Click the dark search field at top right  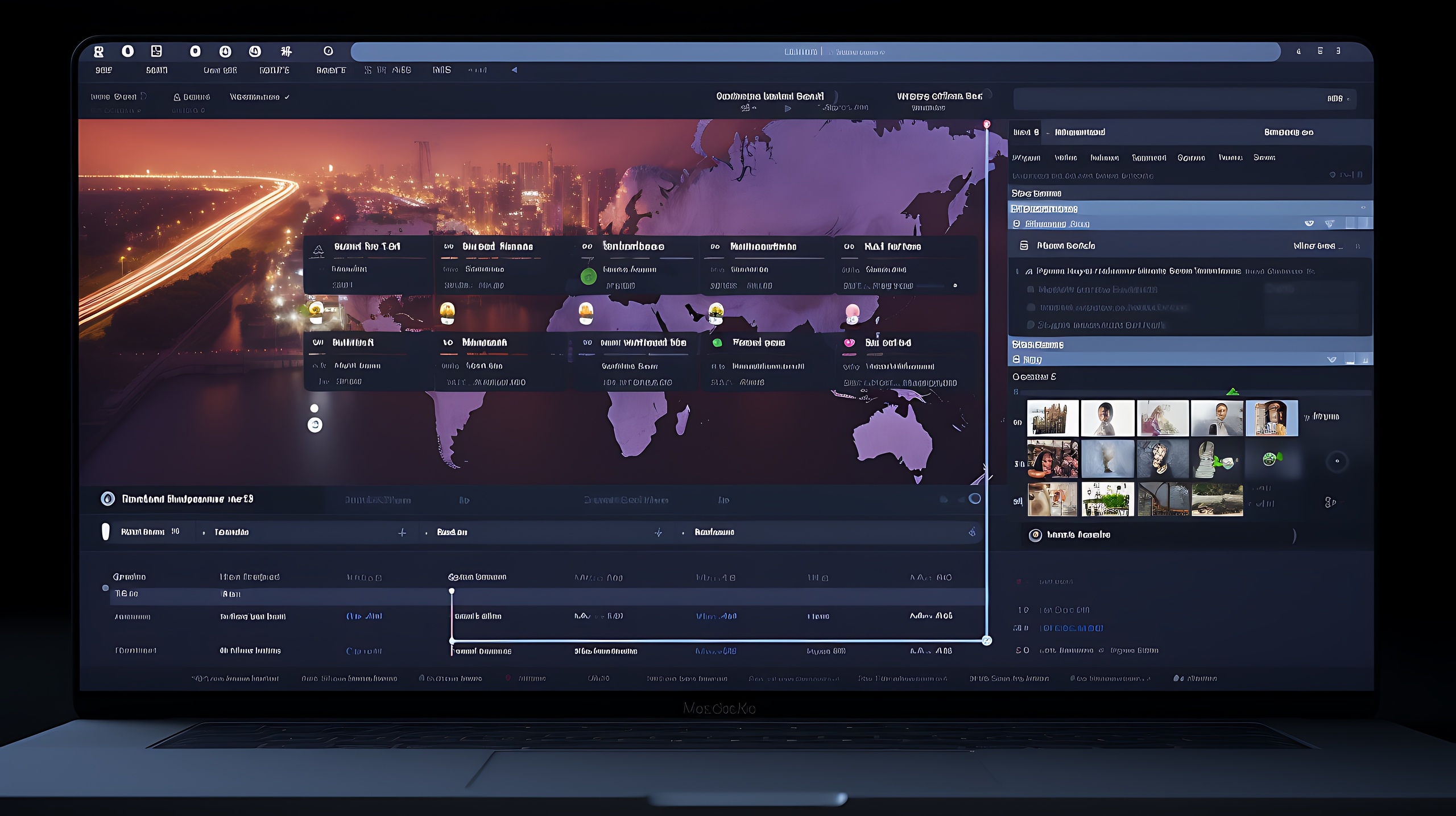pos(1185,99)
